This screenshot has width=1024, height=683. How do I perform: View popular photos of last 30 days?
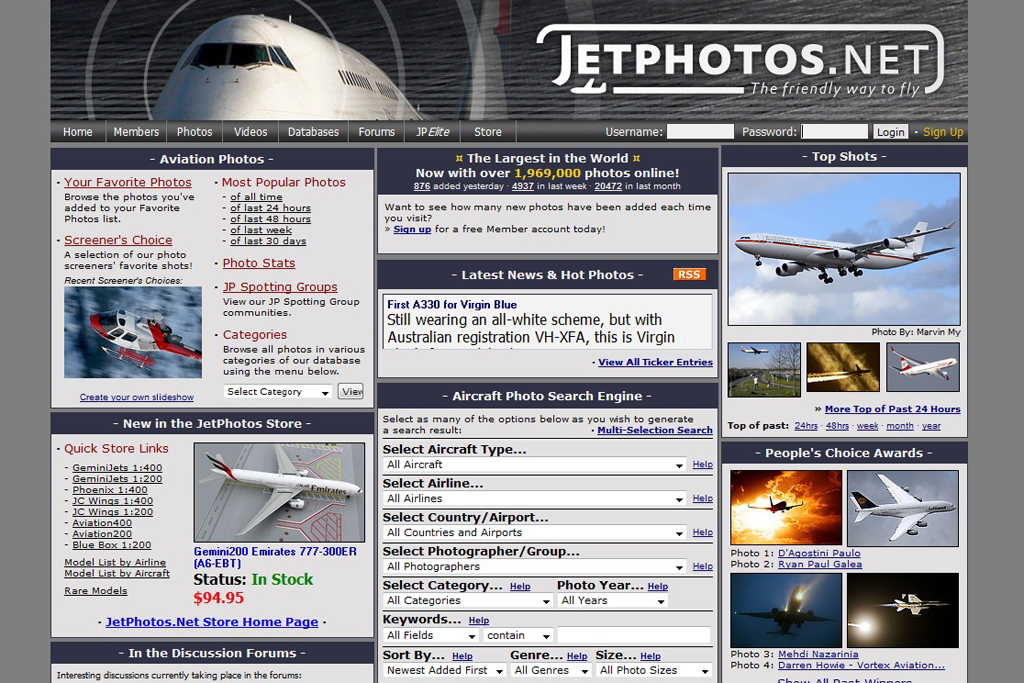[268, 241]
